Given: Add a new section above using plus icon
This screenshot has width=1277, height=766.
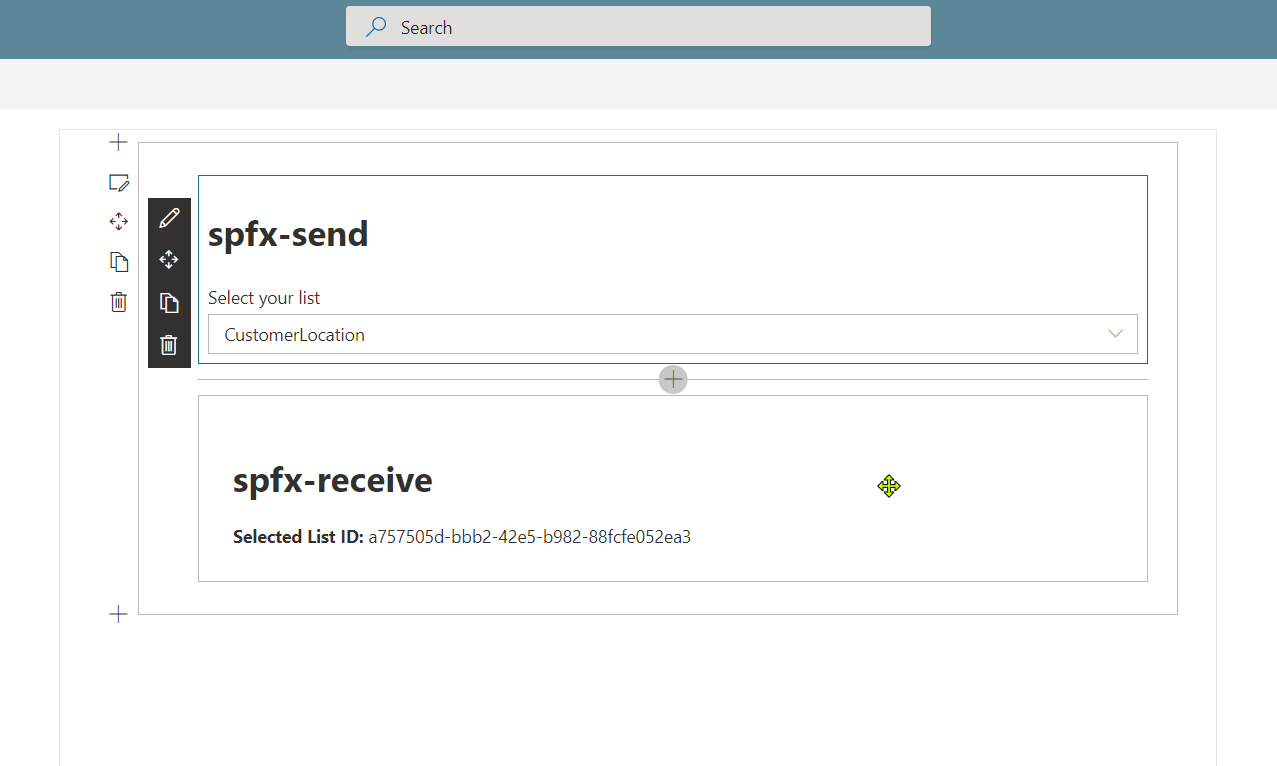Looking at the screenshot, I should (118, 142).
